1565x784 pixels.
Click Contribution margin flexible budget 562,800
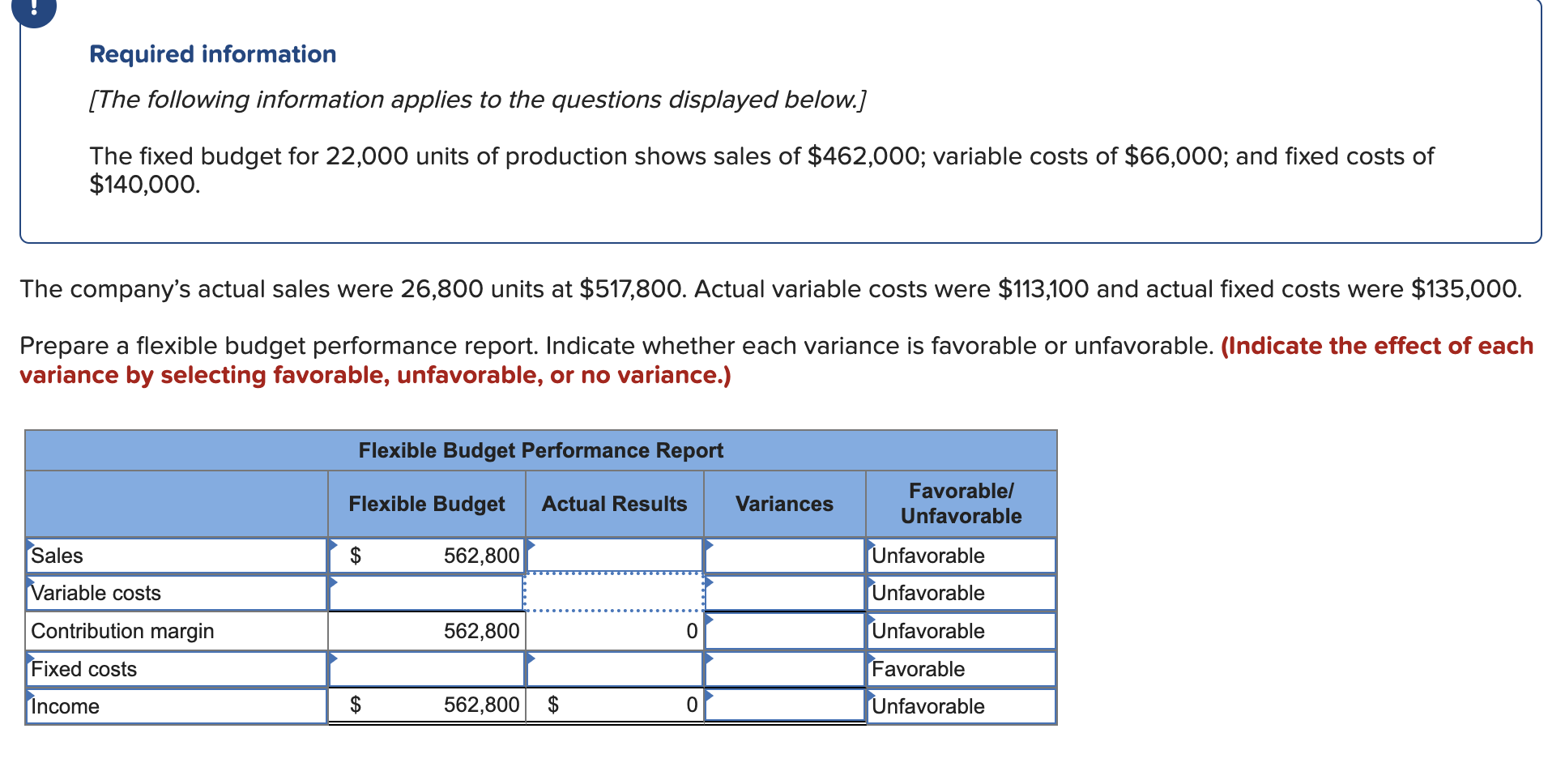click(x=427, y=631)
